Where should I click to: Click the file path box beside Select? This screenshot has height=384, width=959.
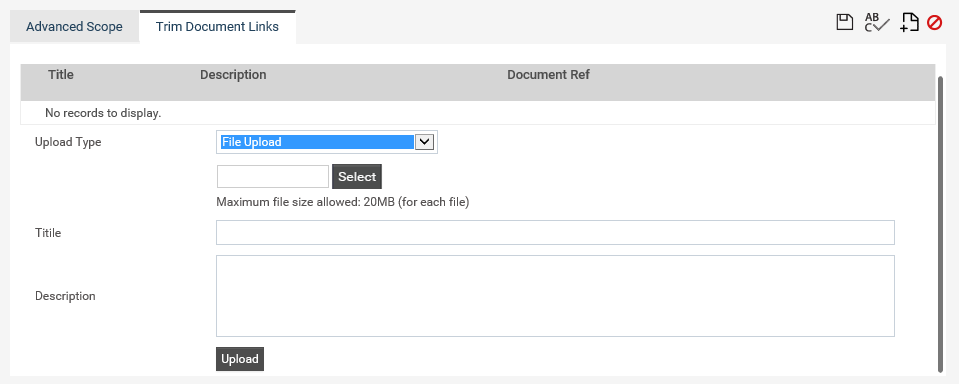[273, 177]
